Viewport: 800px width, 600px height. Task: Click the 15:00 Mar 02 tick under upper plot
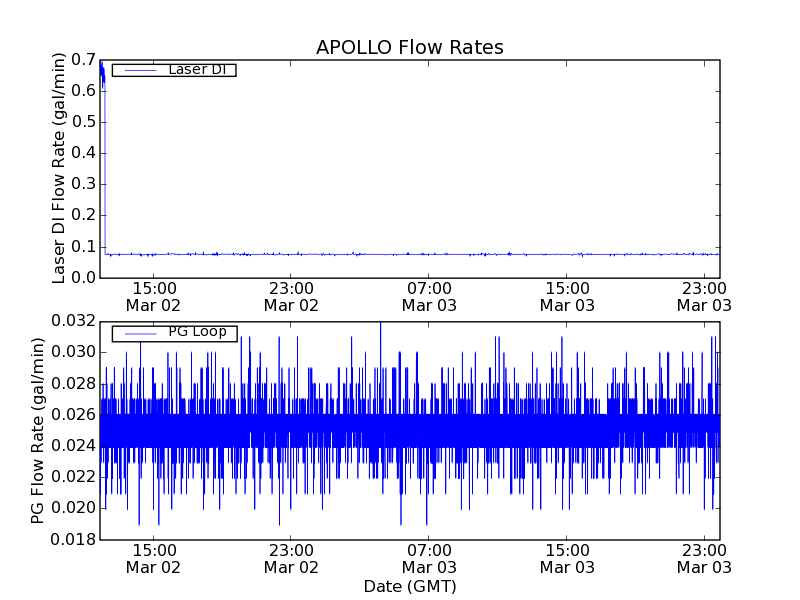pyautogui.click(x=153, y=296)
